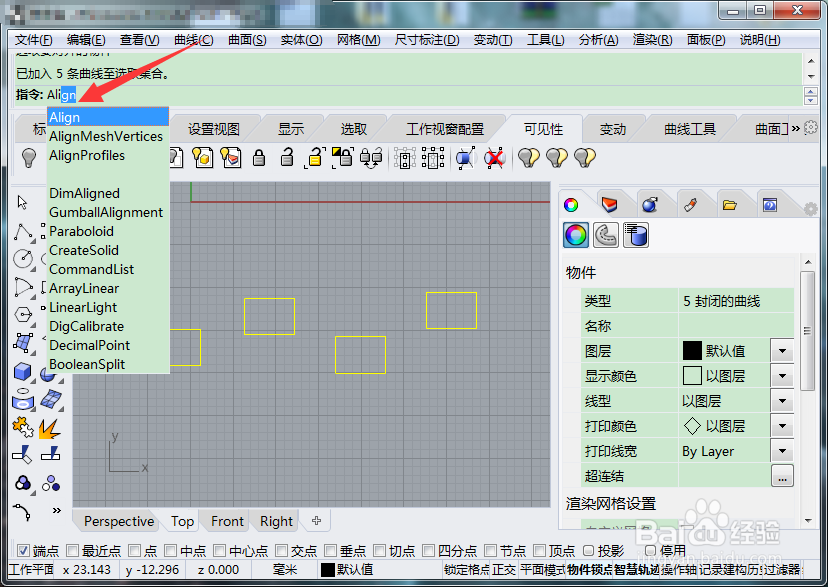Viewport: 828px width, 587px height.
Task: Add a new viewport tab plus
Action: click(316, 520)
